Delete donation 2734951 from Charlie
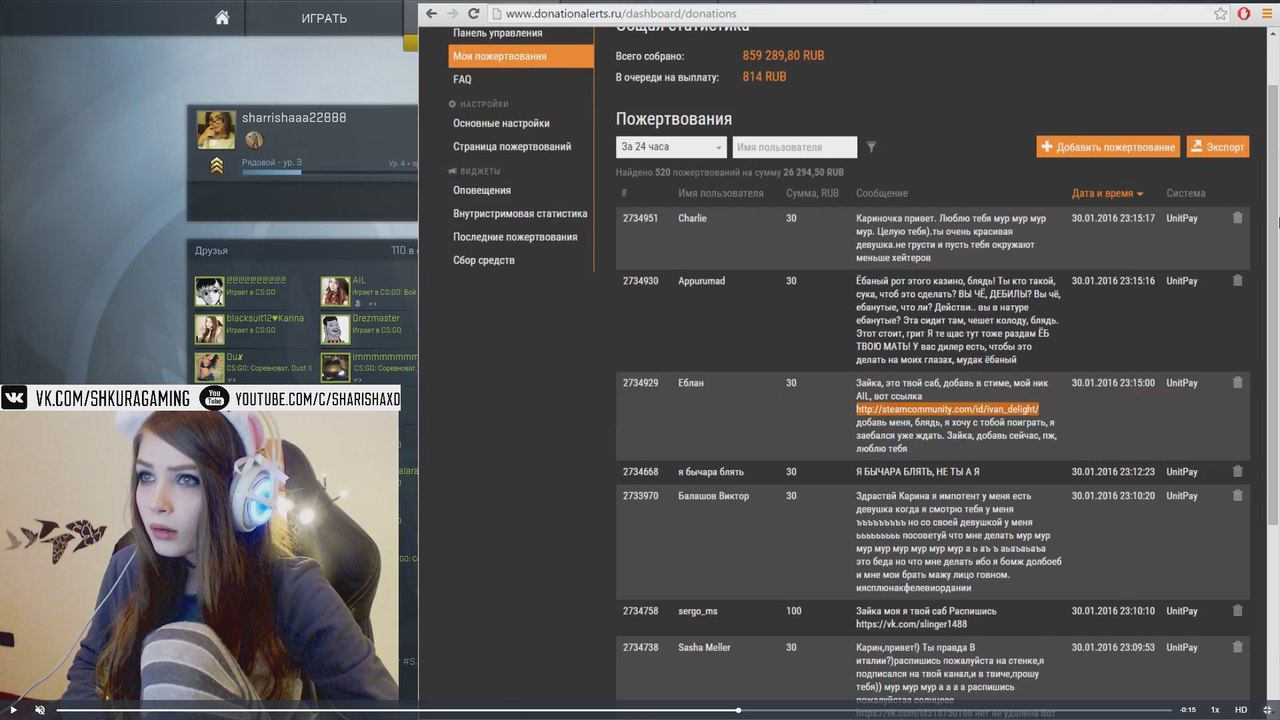Screen dimensions: 1280x720 pyautogui.click(x=1238, y=218)
